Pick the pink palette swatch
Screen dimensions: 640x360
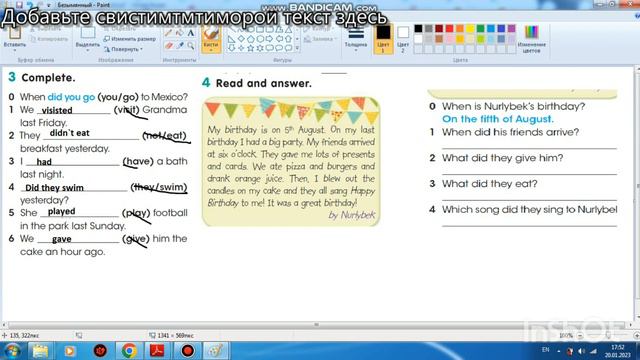click(x=449, y=39)
